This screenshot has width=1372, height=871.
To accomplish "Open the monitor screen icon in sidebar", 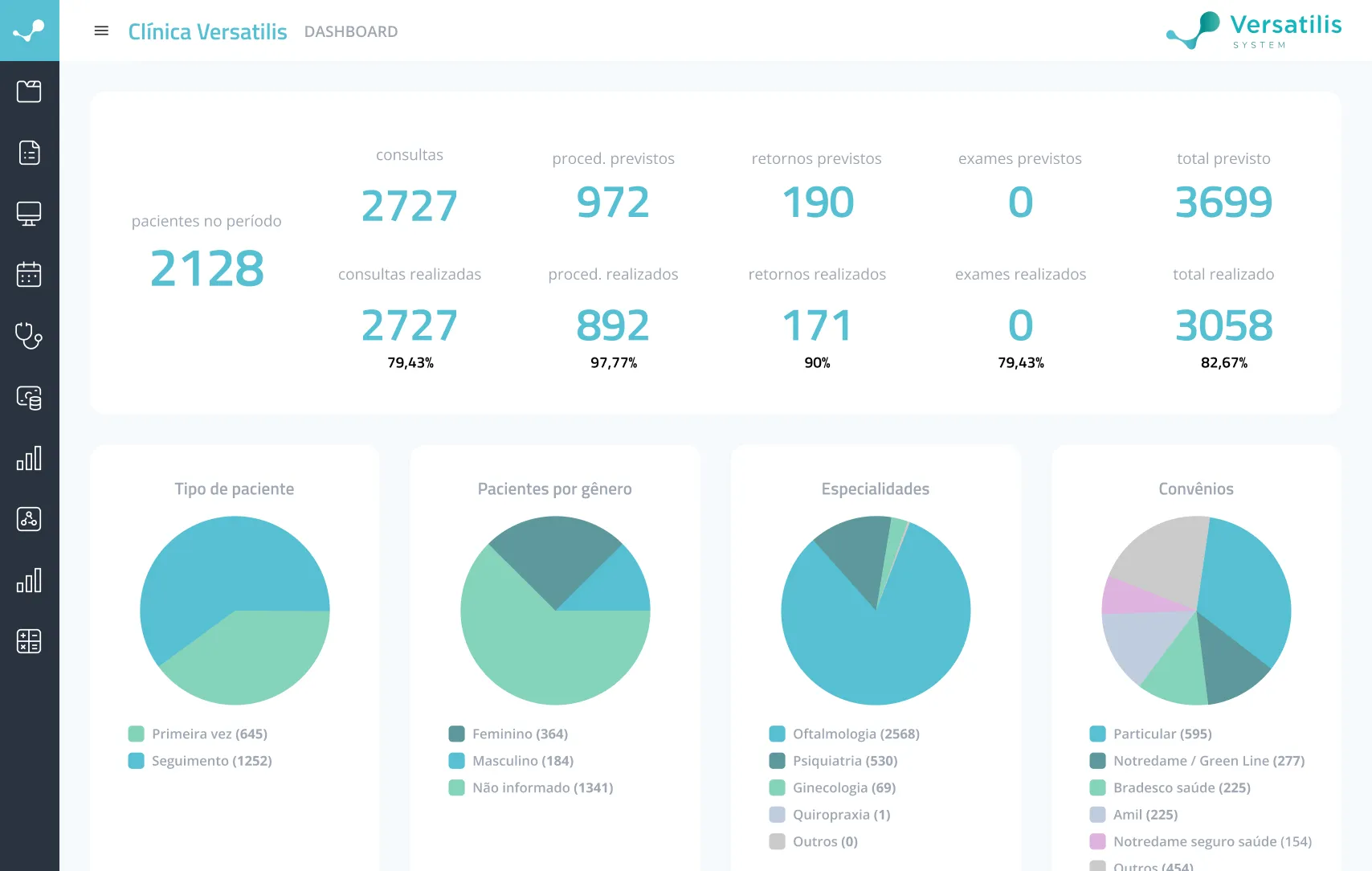I will pyautogui.click(x=29, y=214).
